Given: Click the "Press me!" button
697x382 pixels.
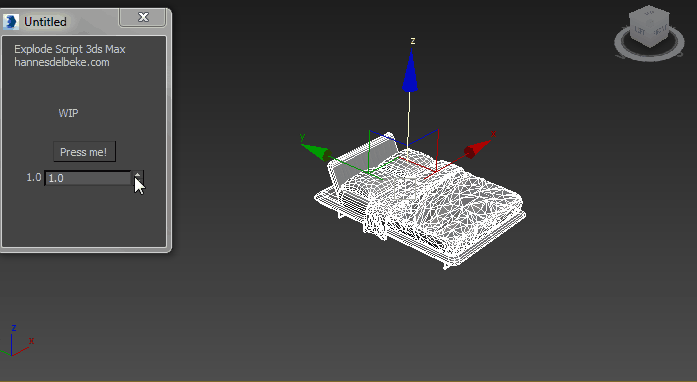Looking at the screenshot, I should [84, 152].
